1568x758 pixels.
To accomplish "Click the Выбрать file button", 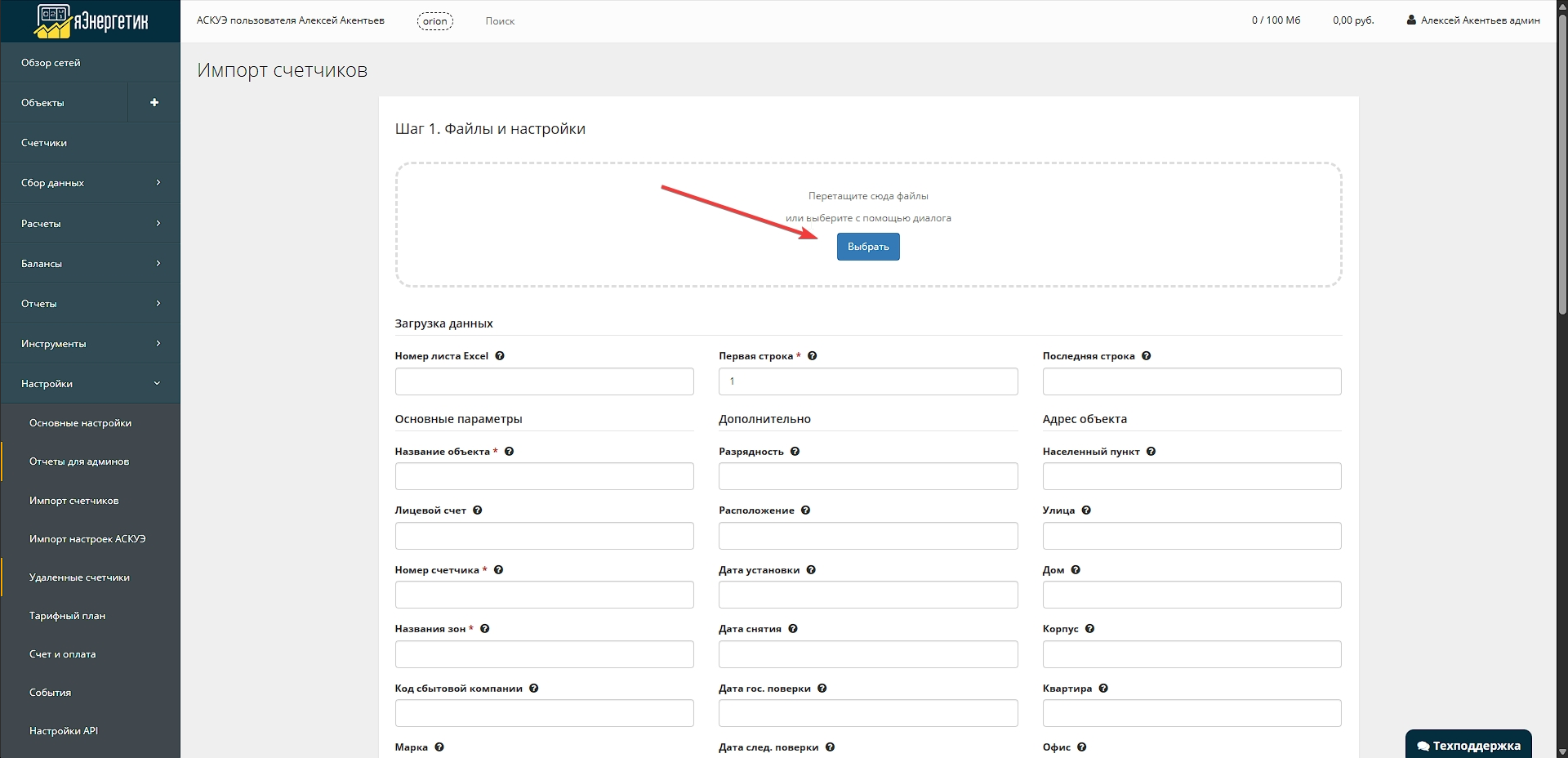I will click(x=868, y=247).
